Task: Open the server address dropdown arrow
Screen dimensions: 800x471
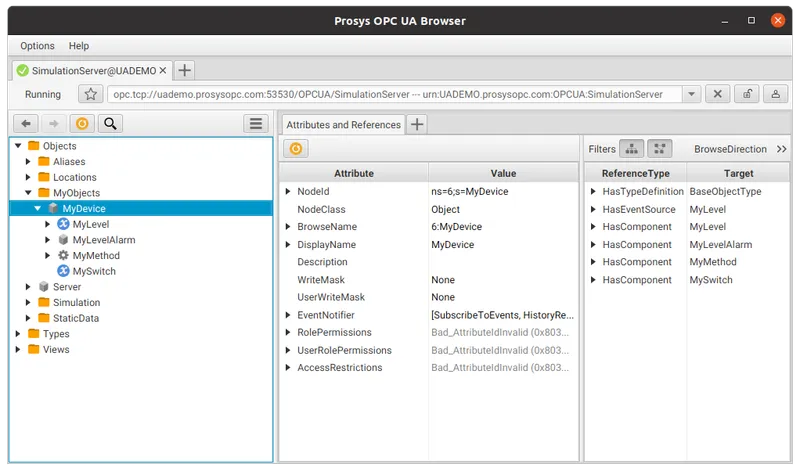Action: (691, 94)
